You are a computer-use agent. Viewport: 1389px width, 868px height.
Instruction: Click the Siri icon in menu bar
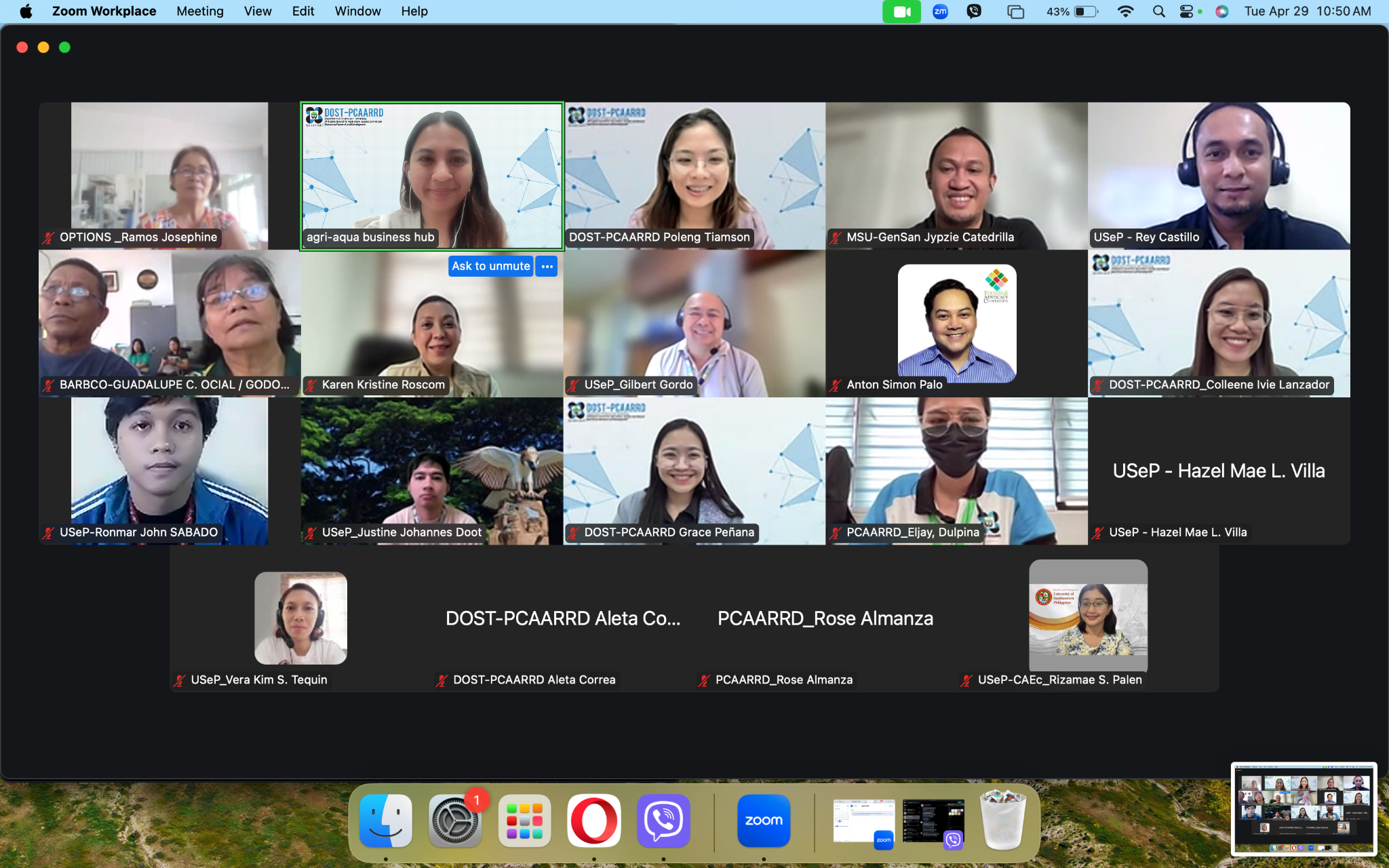pyautogui.click(x=1221, y=12)
